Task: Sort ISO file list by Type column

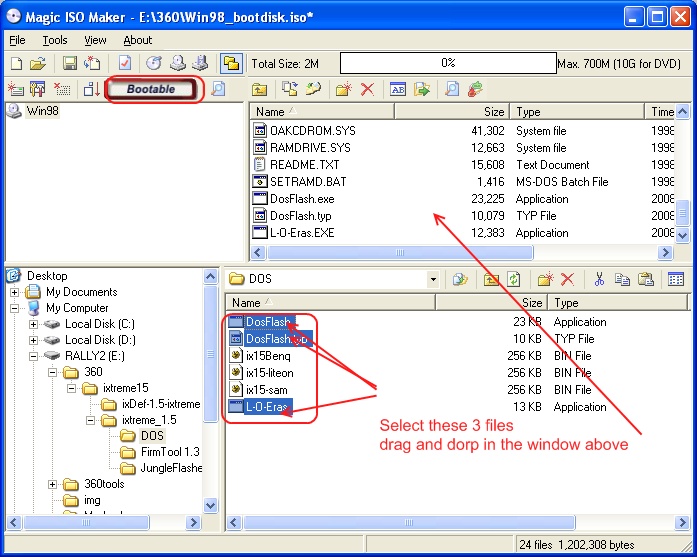Action: click(x=577, y=112)
